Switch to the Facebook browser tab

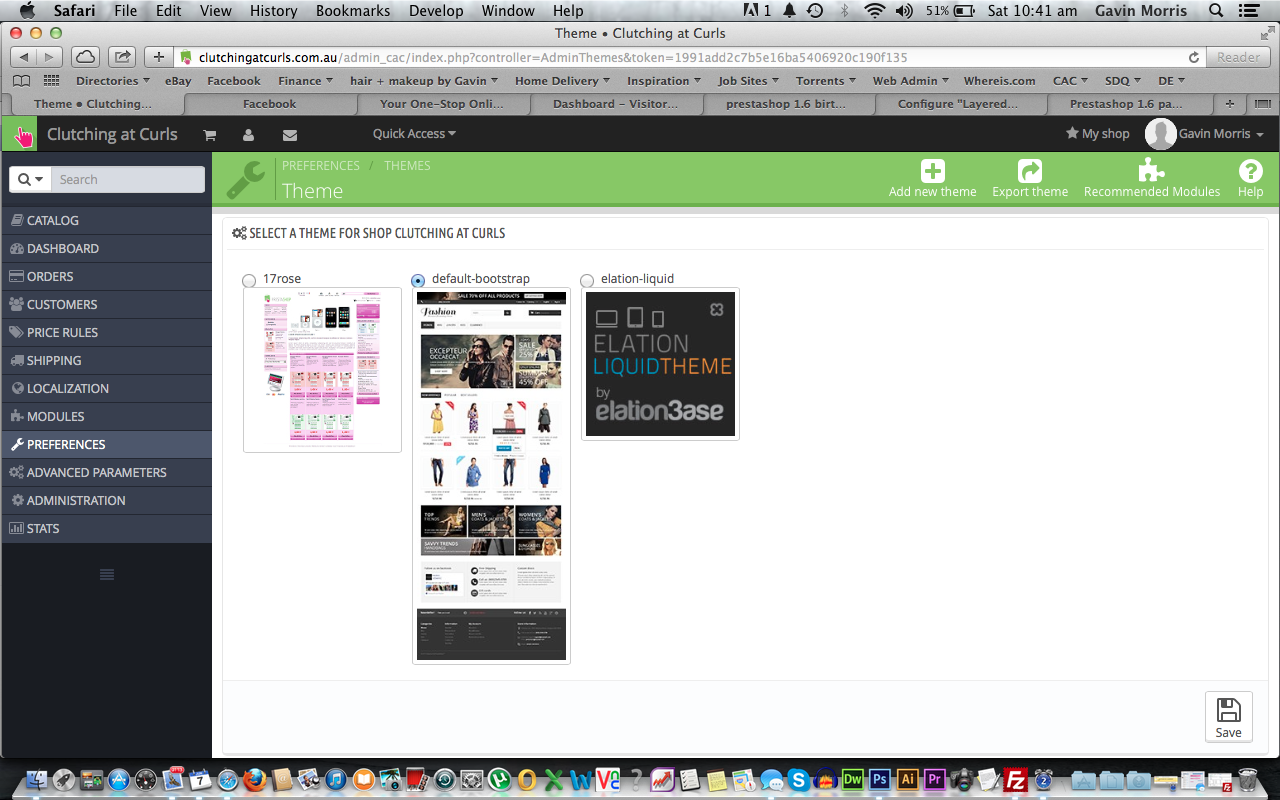click(x=269, y=104)
